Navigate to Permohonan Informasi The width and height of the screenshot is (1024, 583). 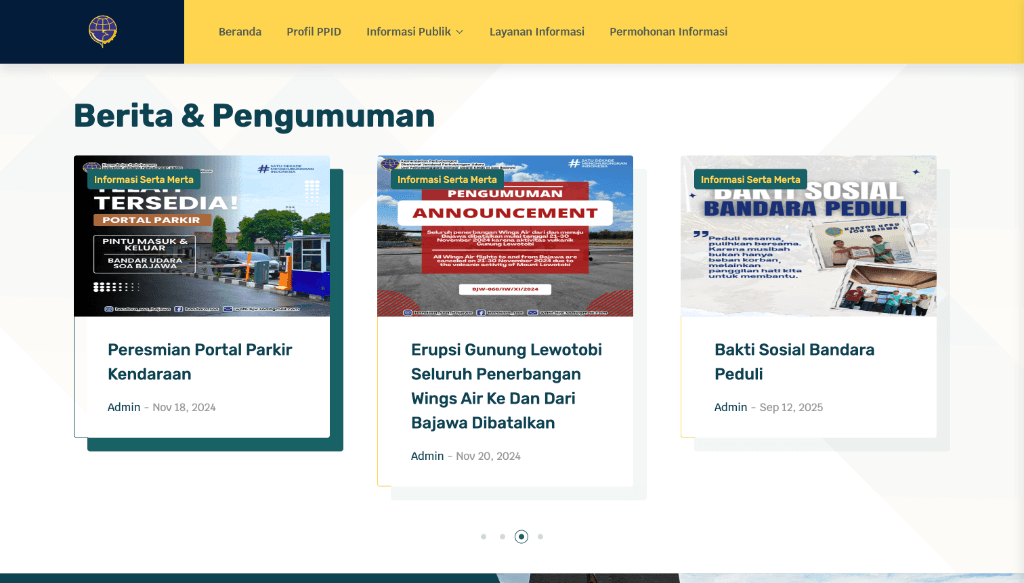tap(668, 31)
